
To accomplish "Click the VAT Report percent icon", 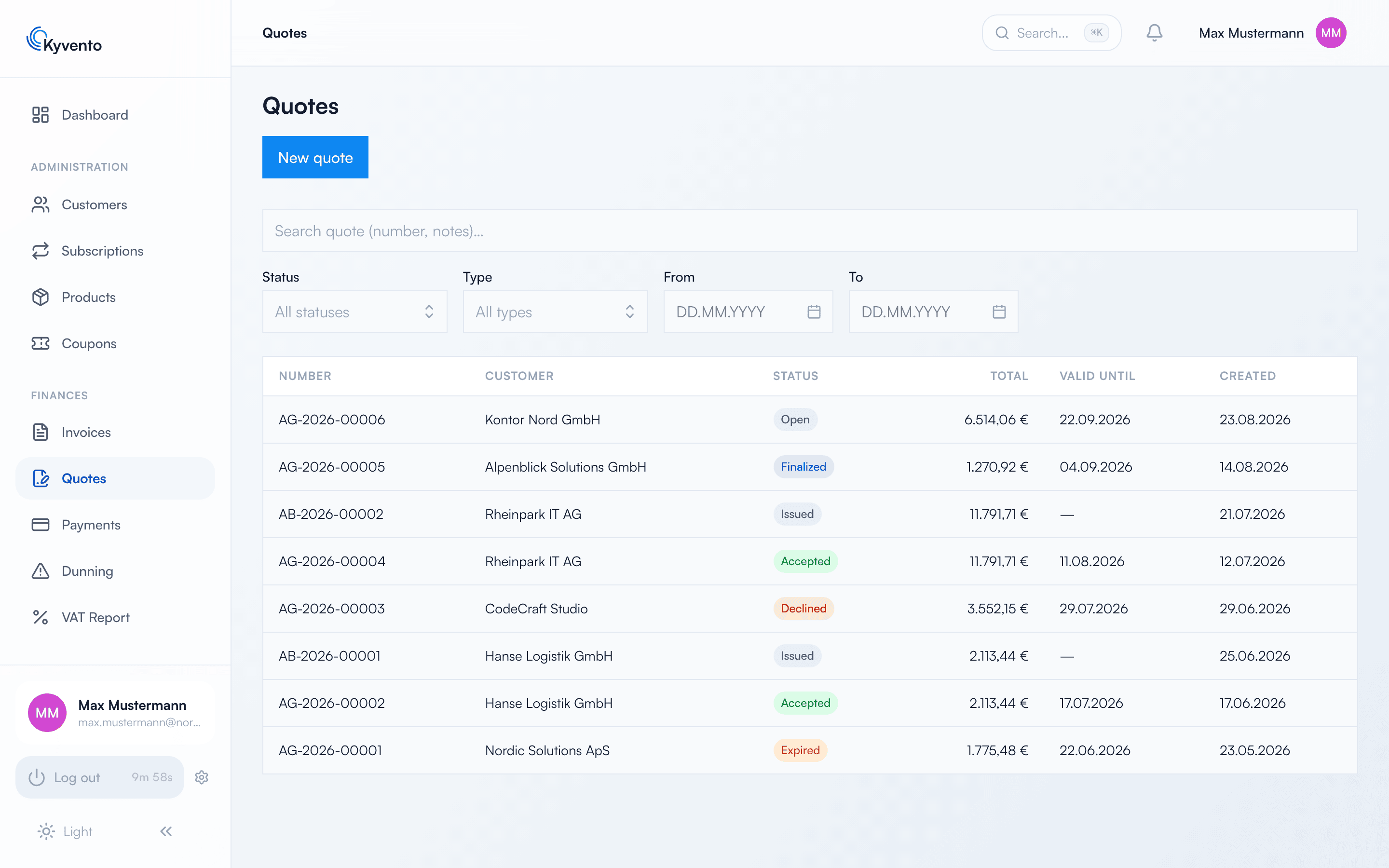I will [x=40, y=617].
